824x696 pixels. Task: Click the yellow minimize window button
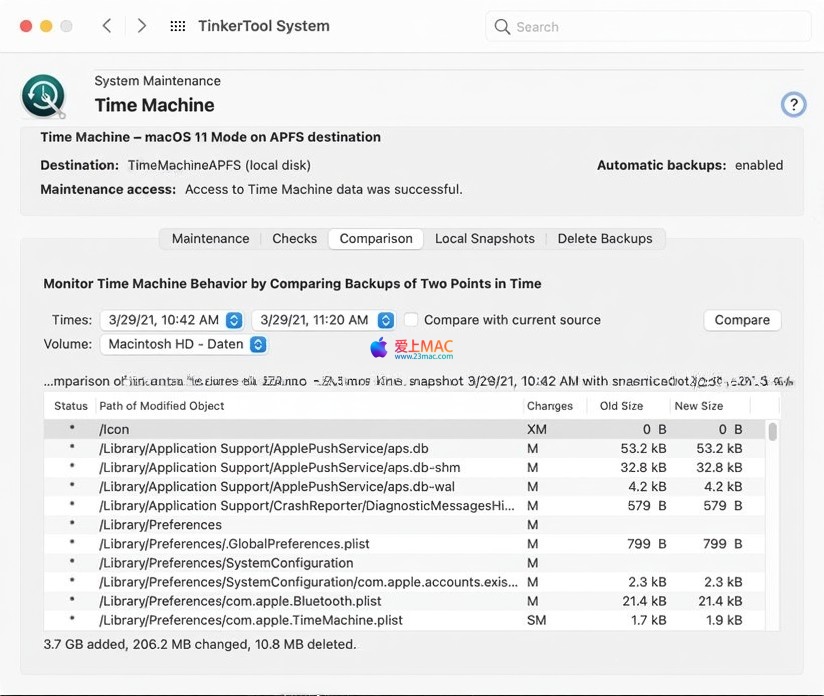46,26
